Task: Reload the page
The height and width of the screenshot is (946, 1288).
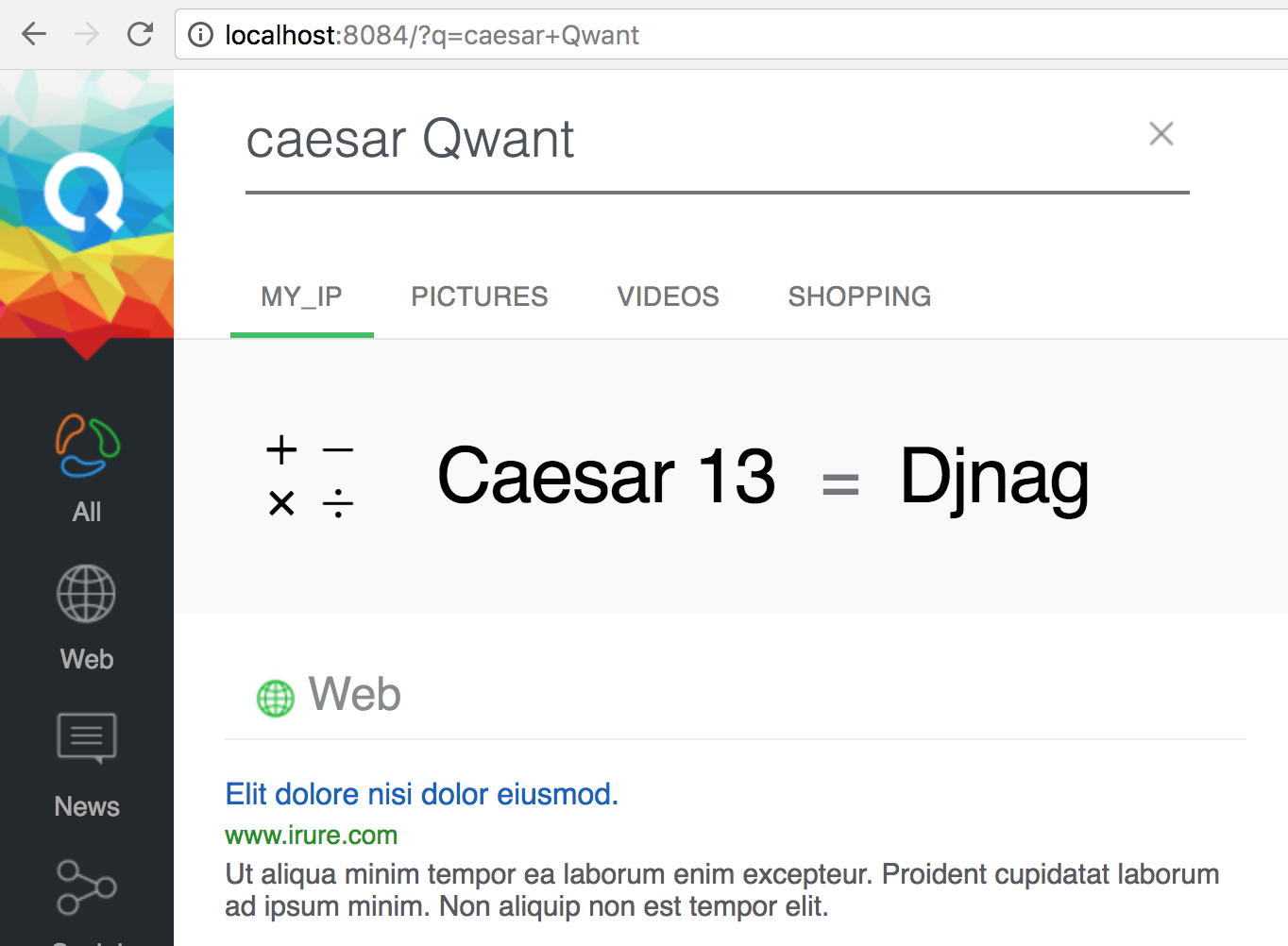Action: 141,35
